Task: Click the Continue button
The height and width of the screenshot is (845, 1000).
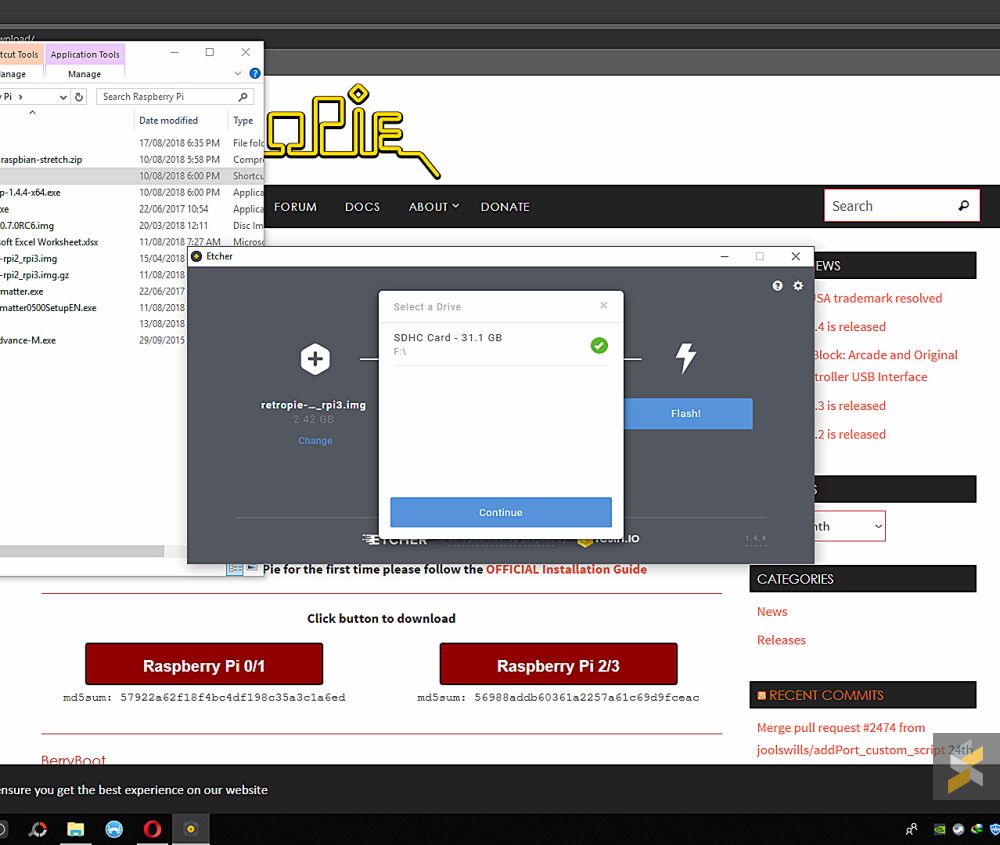Action: pos(501,512)
